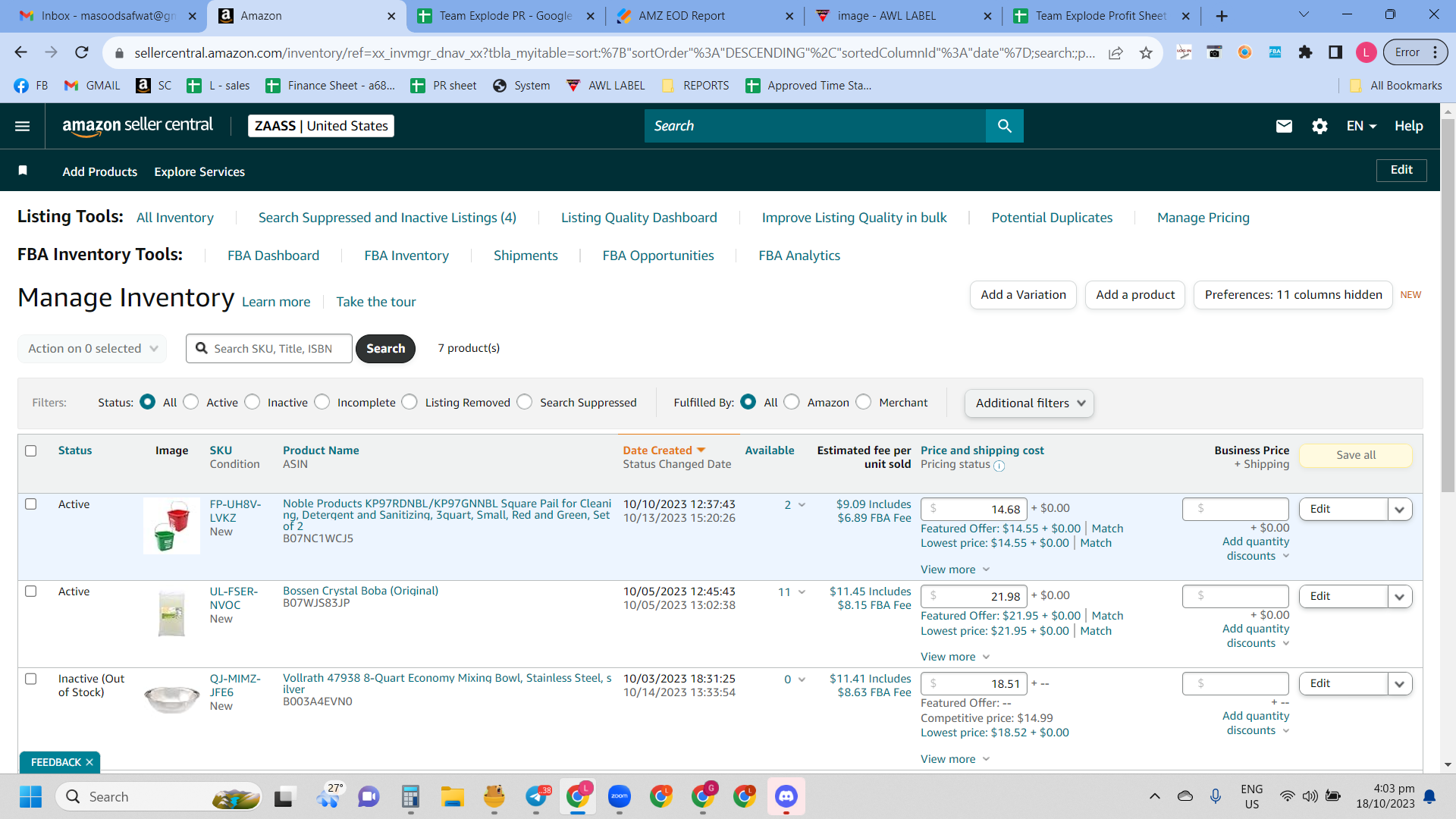Open Edit dropdown arrow for Noble Products row
This screenshot has width=1456, height=819.
(1400, 510)
